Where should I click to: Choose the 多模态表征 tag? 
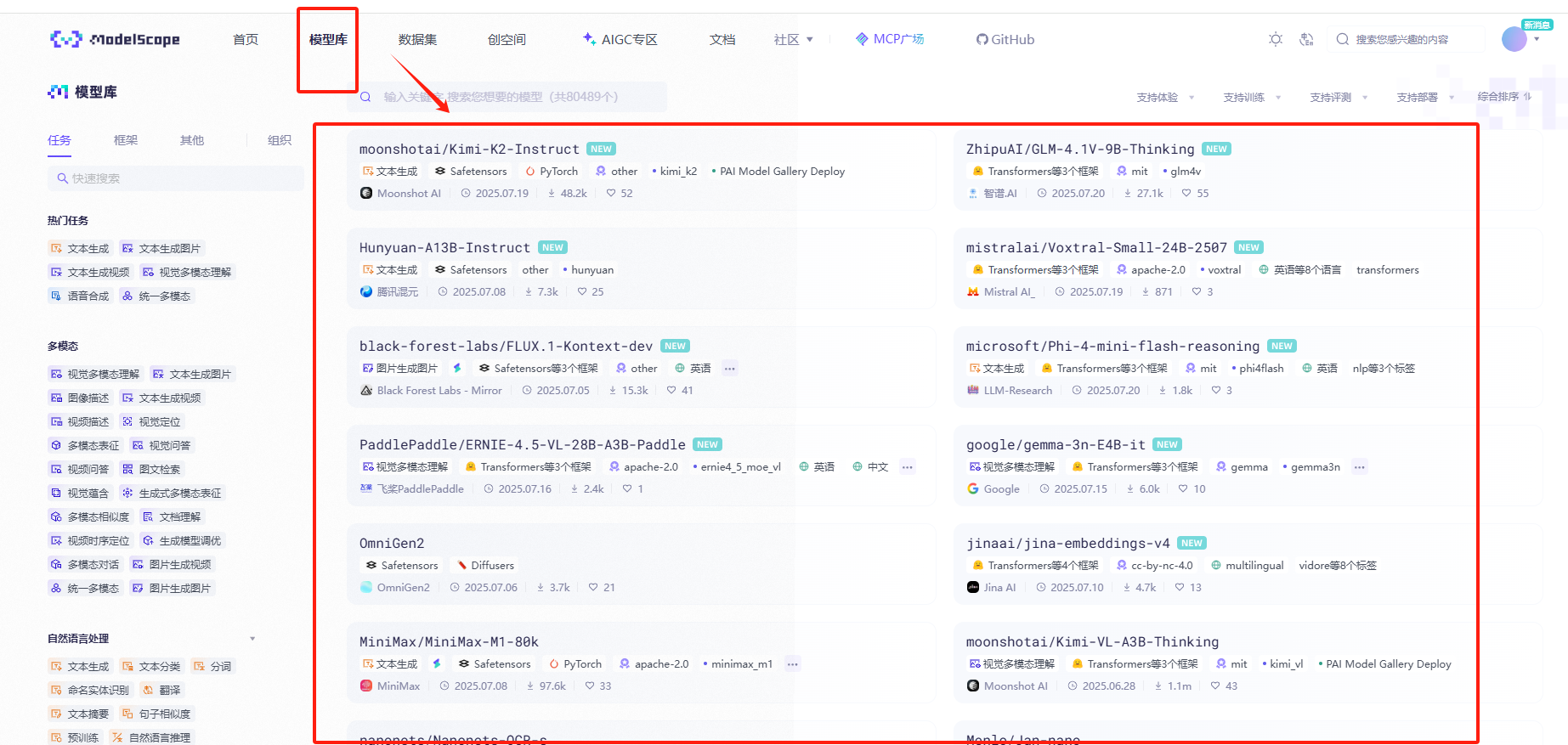(x=84, y=445)
